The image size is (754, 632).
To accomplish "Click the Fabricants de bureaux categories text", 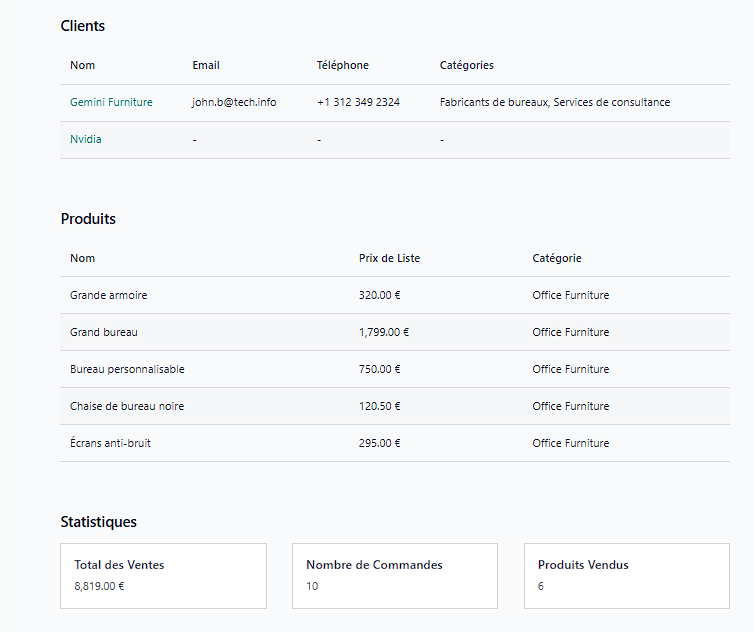I will [x=494, y=102].
